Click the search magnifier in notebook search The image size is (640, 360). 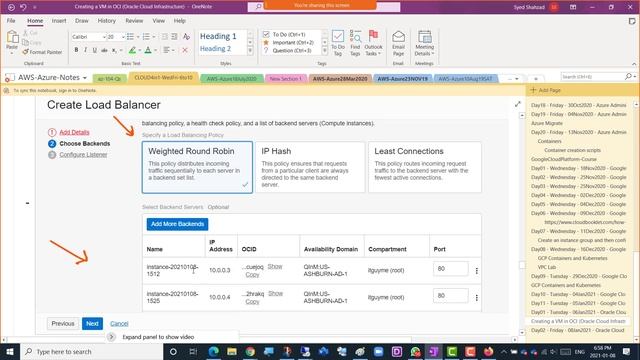[x=628, y=76]
